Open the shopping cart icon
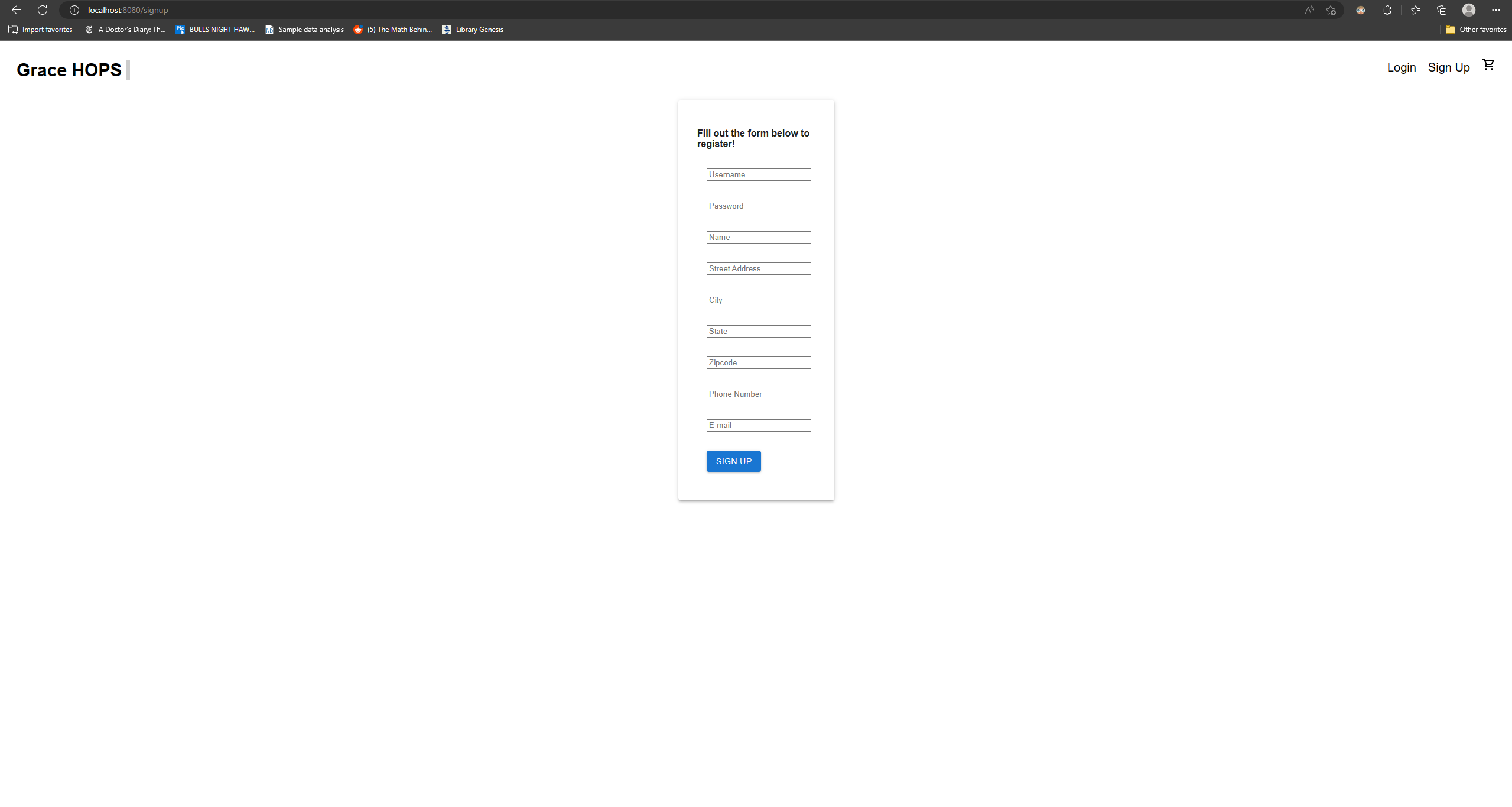 tap(1488, 64)
